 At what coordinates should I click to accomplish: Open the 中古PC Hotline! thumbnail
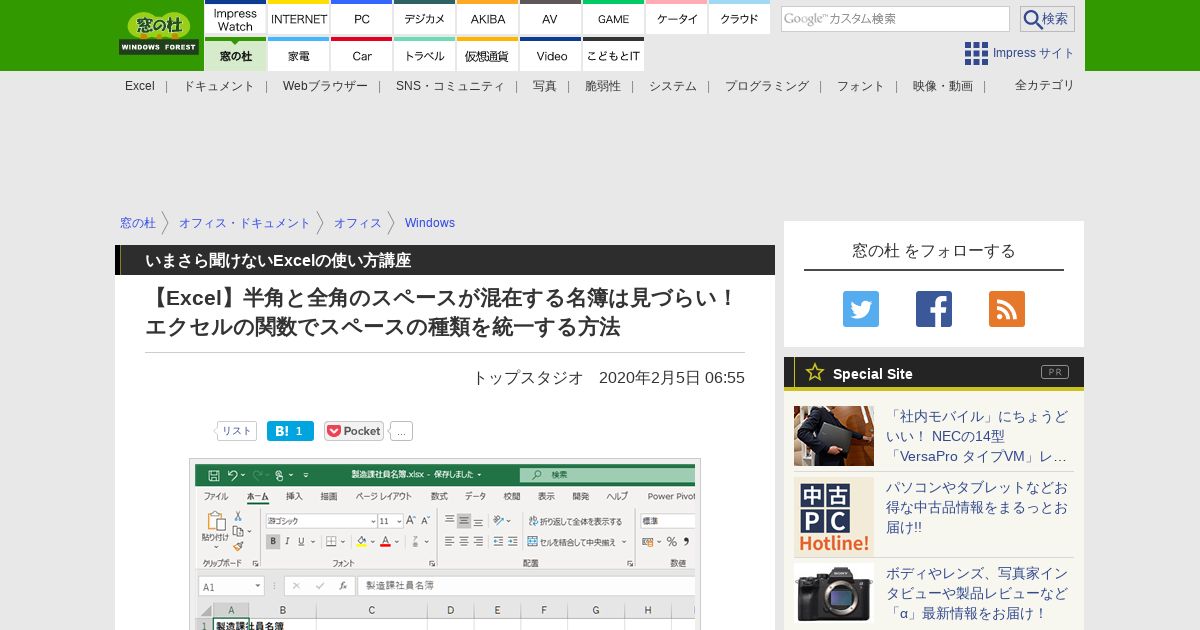[x=834, y=517]
